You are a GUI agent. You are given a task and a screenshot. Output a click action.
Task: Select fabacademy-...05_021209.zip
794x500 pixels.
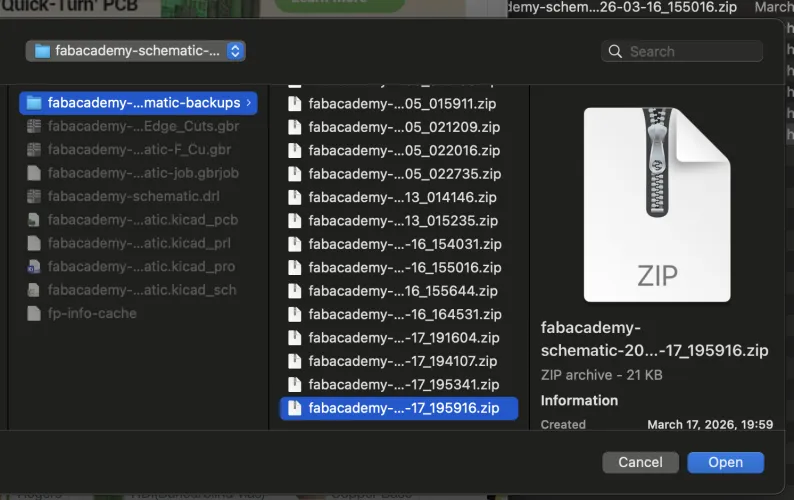coord(399,127)
